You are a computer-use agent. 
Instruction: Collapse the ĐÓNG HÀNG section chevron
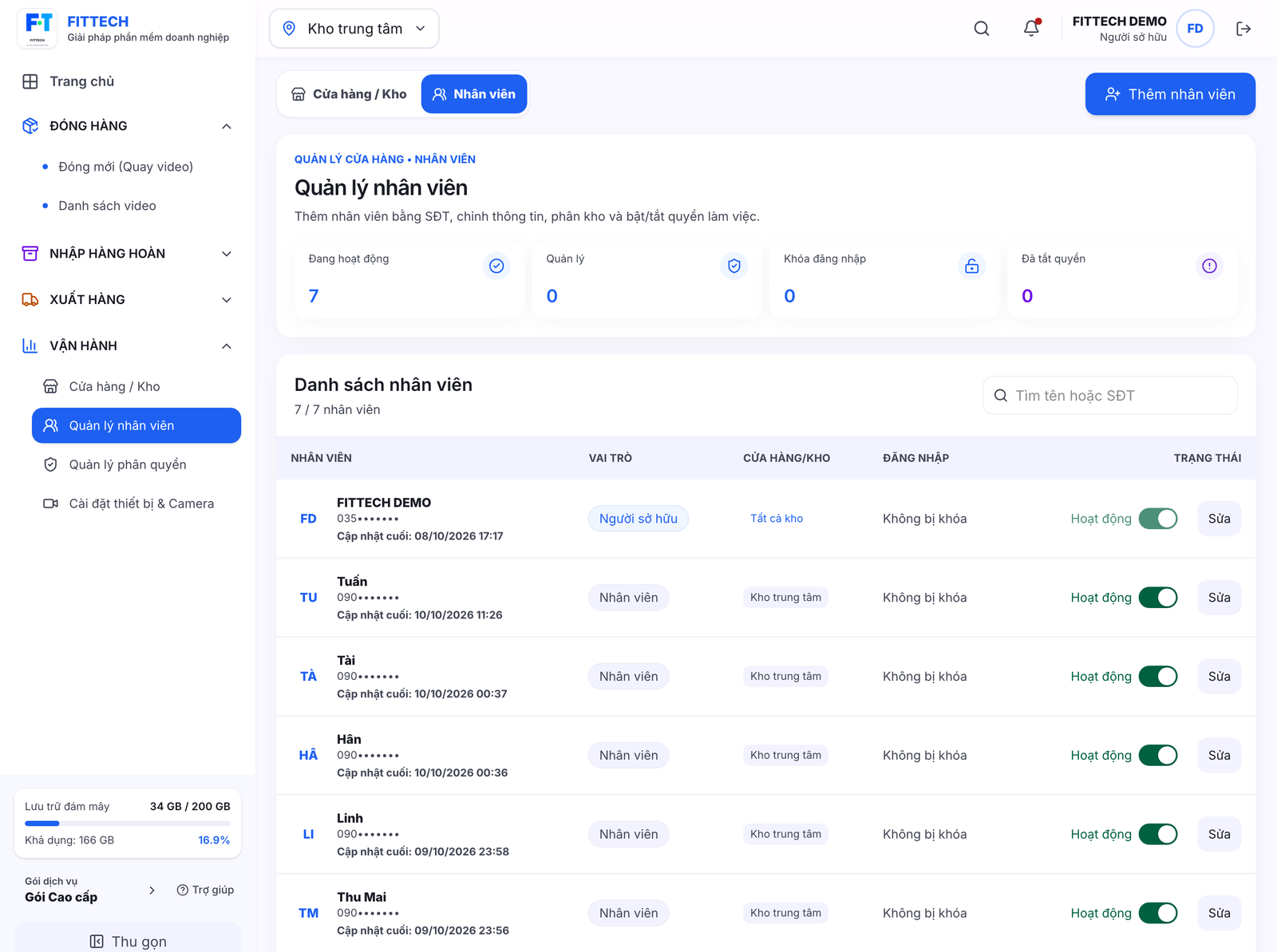pos(227,126)
